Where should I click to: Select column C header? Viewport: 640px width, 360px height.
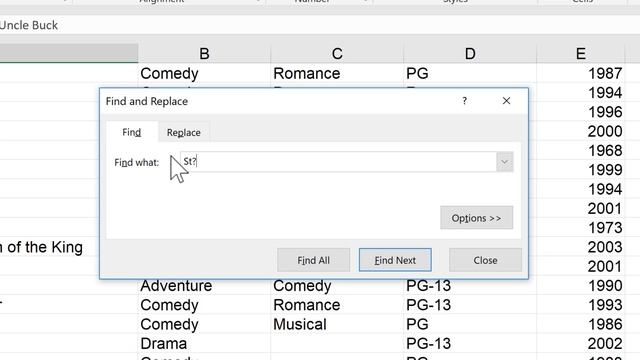tap(337, 53)
